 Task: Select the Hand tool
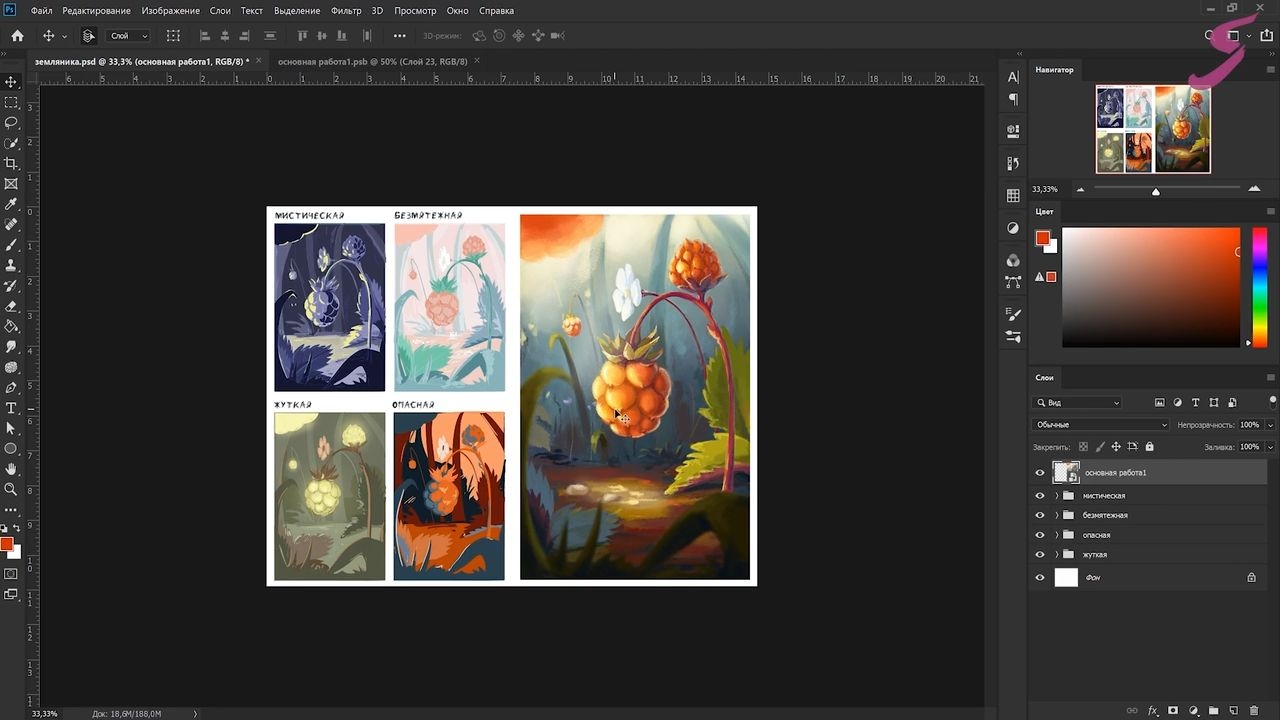coord(11,469)
